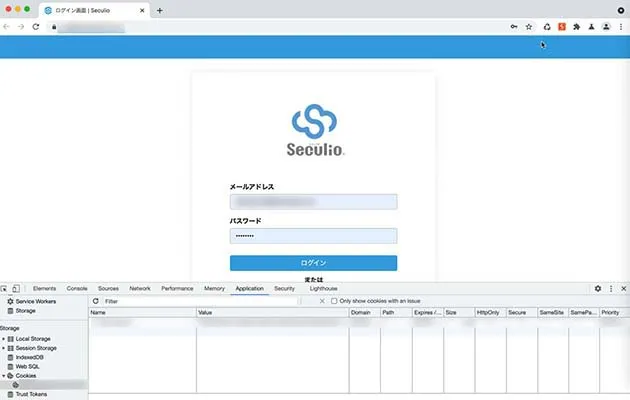Open the red S extension icon
630x400 pixels.
point(562,27)
